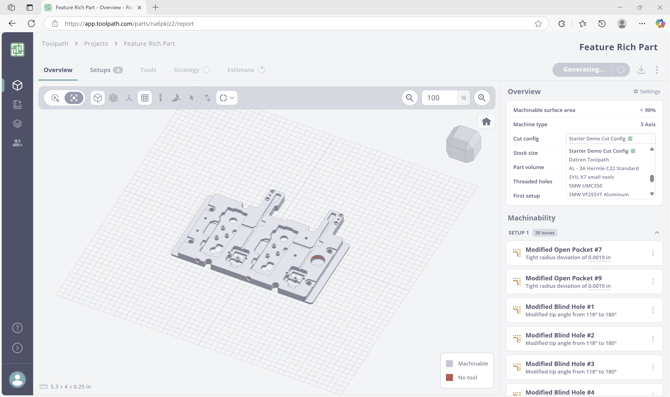Click the help question mark icon
Image resolution: width=670 pixels, height=397 pixels.
point(18,328)
